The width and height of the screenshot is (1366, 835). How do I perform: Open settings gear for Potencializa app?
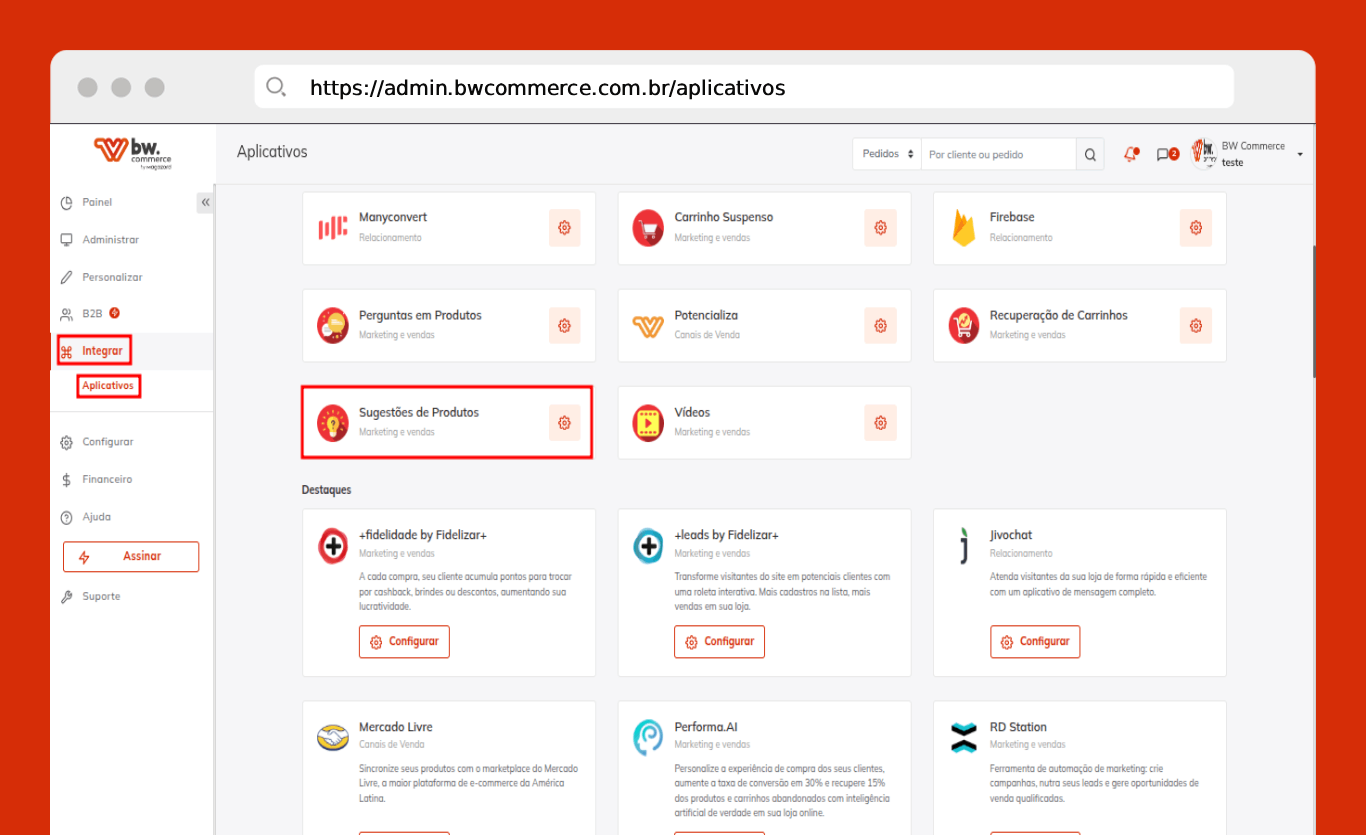[880, 325]
